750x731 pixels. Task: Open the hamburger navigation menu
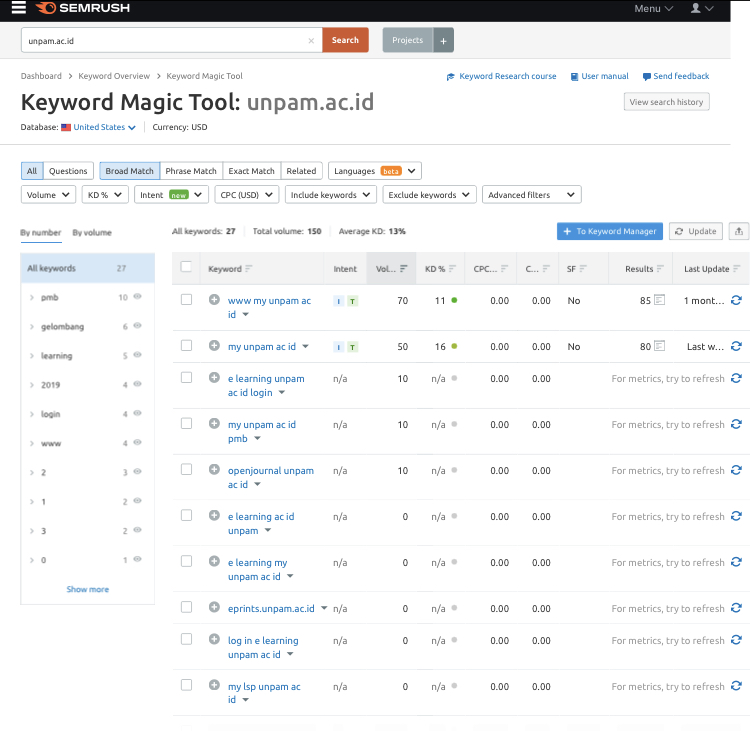(19, 8)
